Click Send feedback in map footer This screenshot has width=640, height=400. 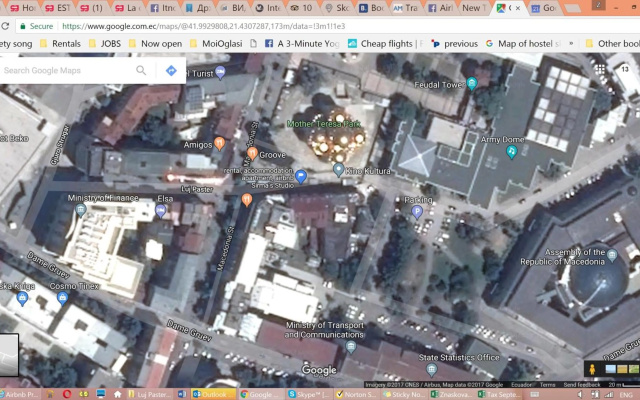582,384
